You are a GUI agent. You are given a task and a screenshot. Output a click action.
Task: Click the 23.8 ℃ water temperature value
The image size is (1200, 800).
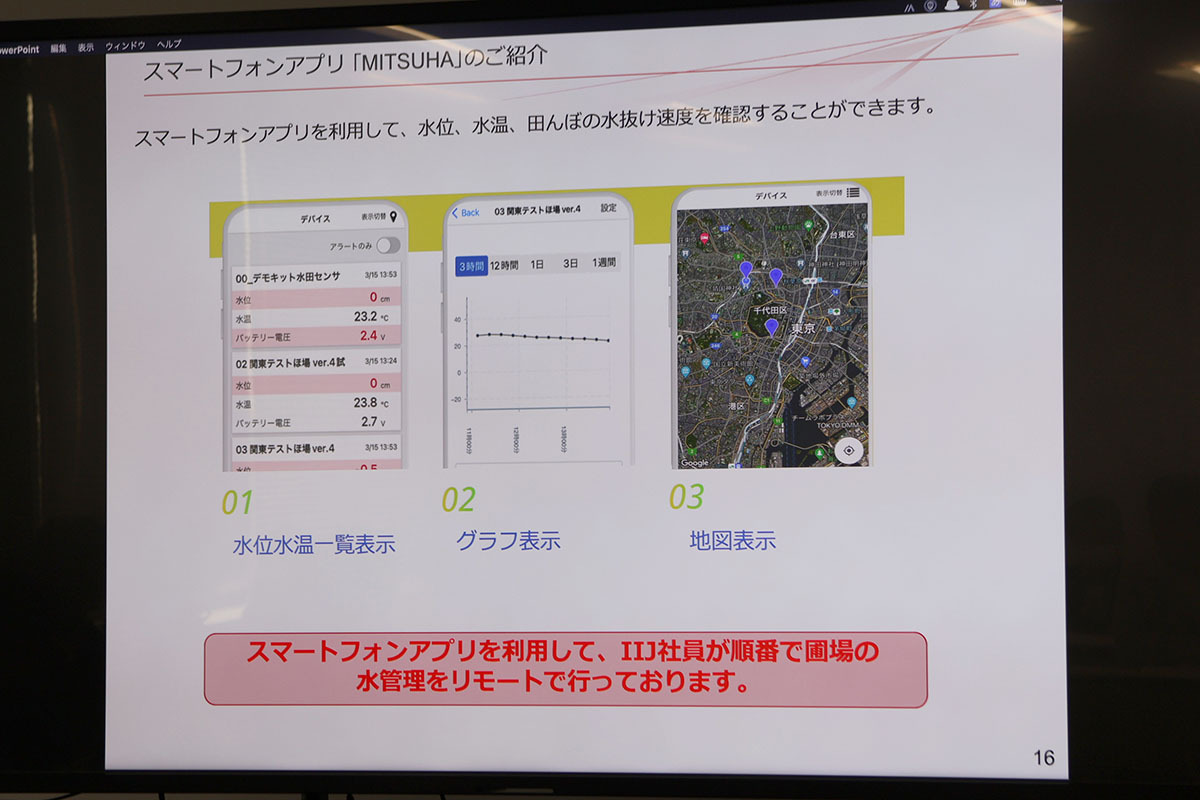372,403
